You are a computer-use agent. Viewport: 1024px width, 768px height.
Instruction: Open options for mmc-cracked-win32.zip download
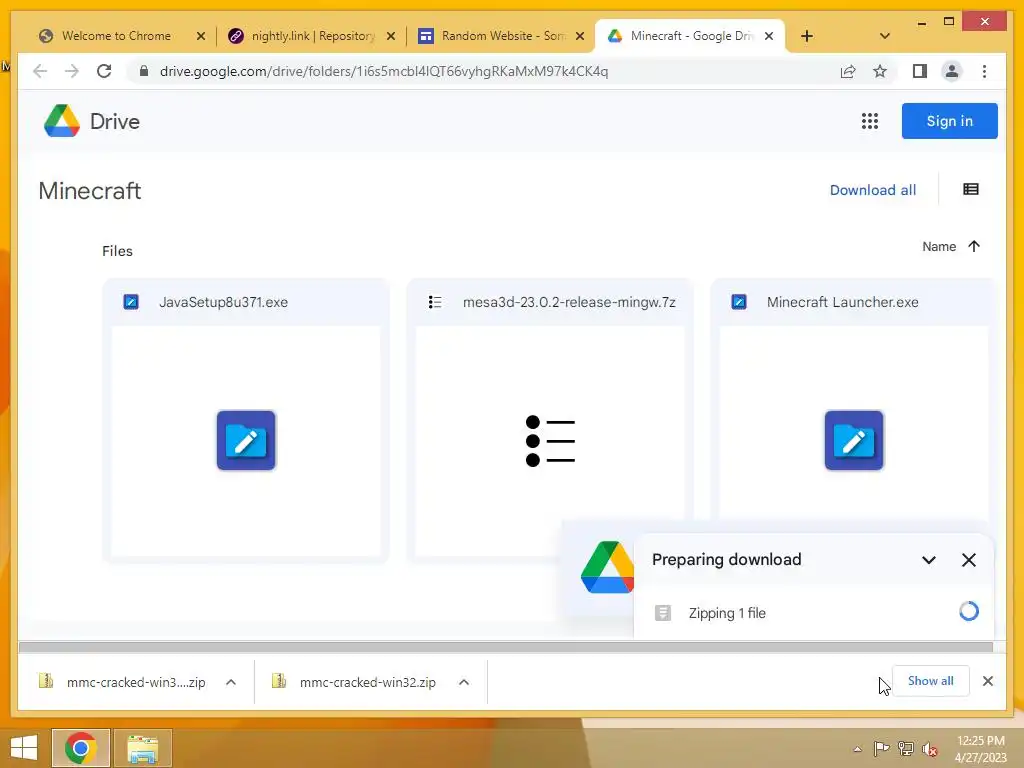point(464,682)
